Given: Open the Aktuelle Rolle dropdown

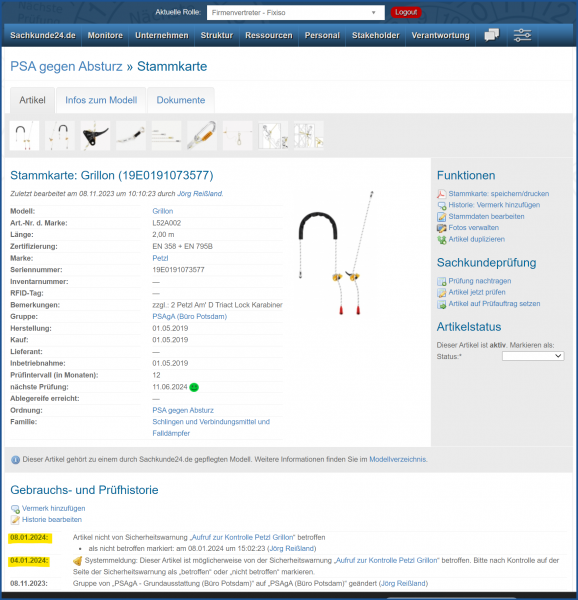Looking at the screenshot, I should 295,13.
